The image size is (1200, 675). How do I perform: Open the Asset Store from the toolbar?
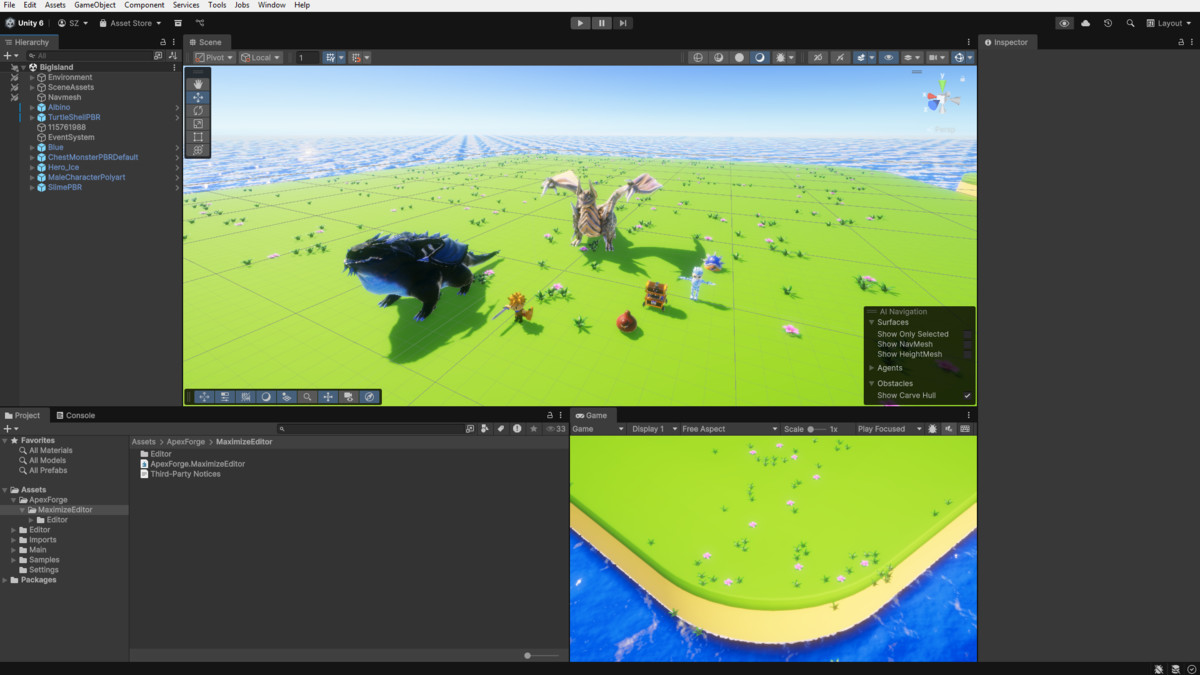click(130, 23)
